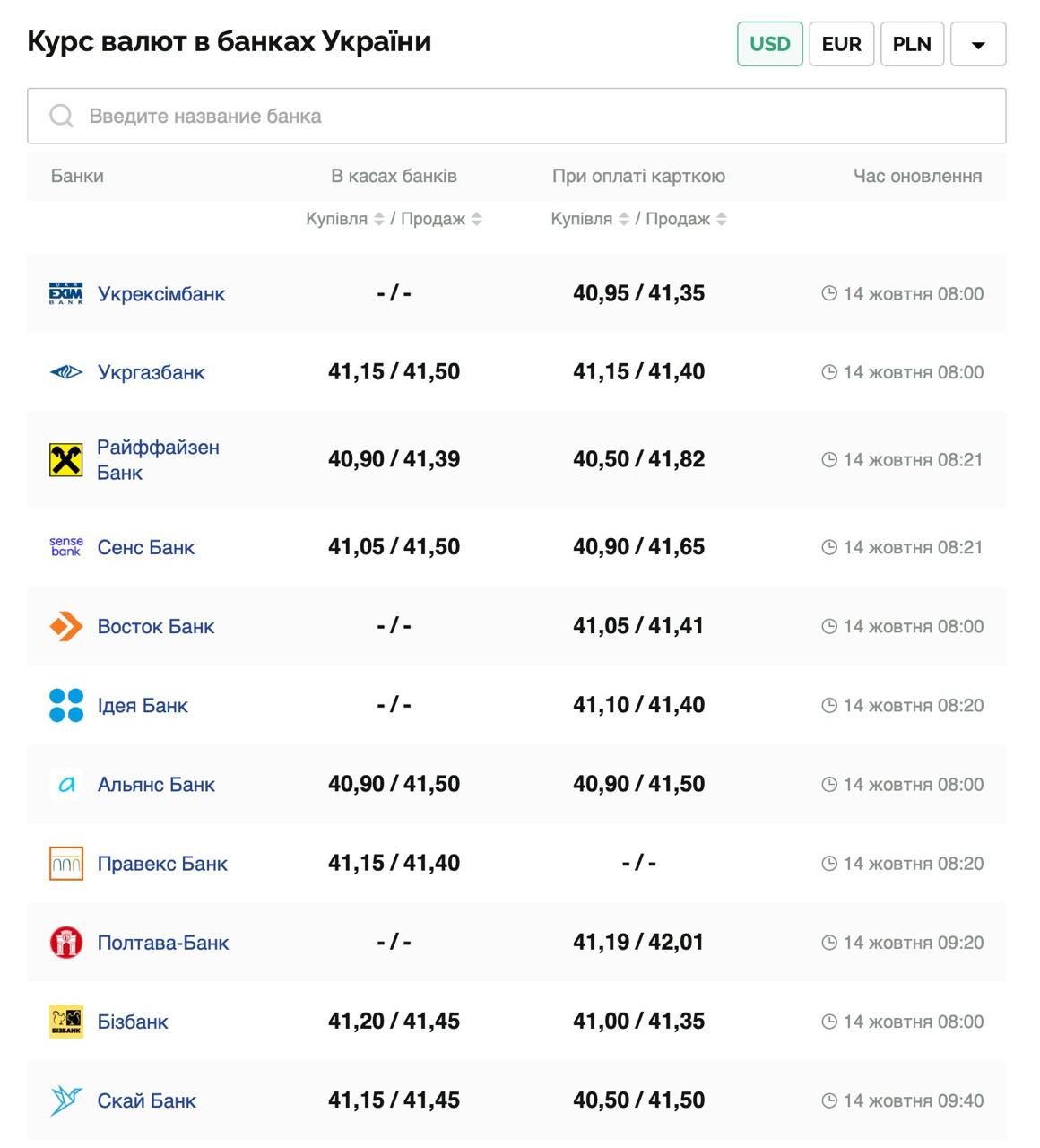Select the USD currency button
Viewport: 1040px width, 1148px height.
click(x=769, y=44)
